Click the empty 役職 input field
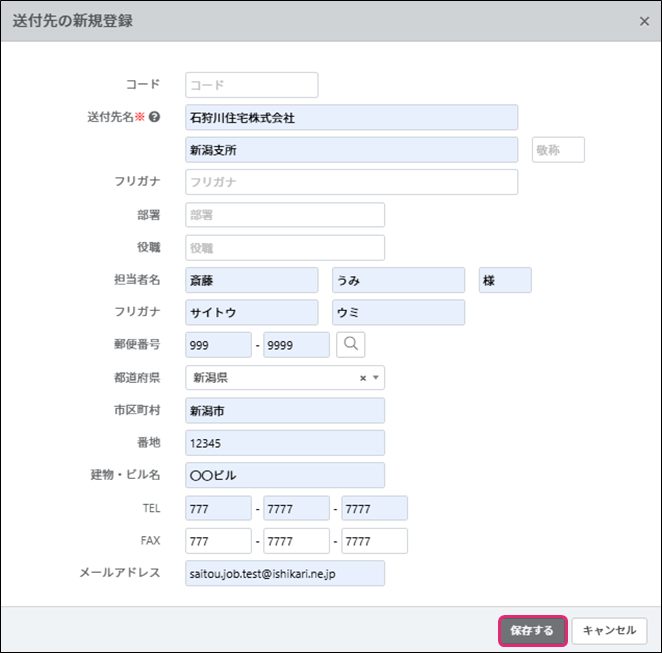 tap(285, 248)
